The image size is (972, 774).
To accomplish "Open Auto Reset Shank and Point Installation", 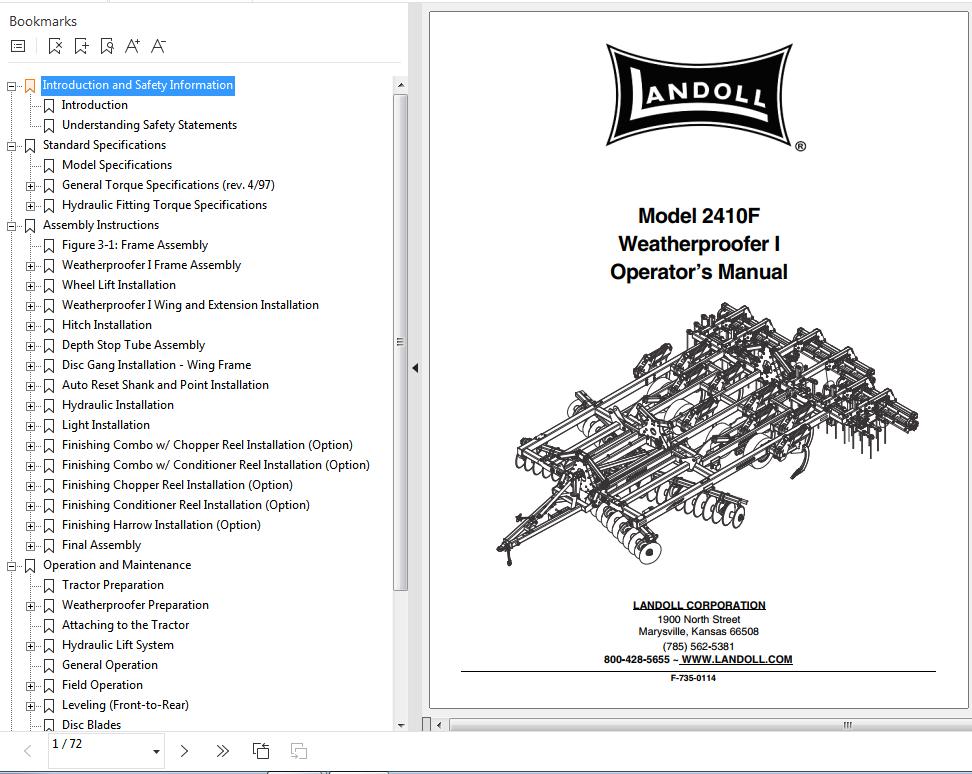I will coord(166,385).
